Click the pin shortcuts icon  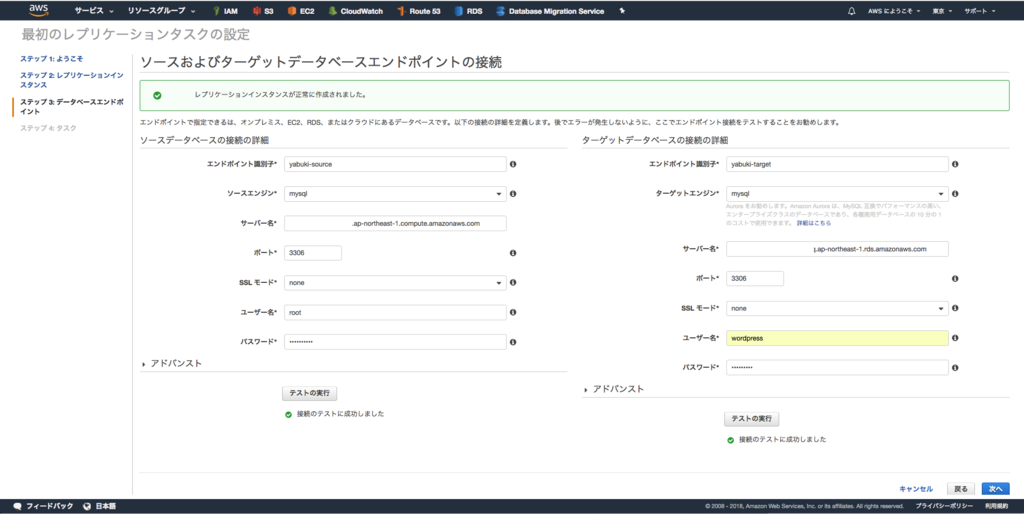622,11
